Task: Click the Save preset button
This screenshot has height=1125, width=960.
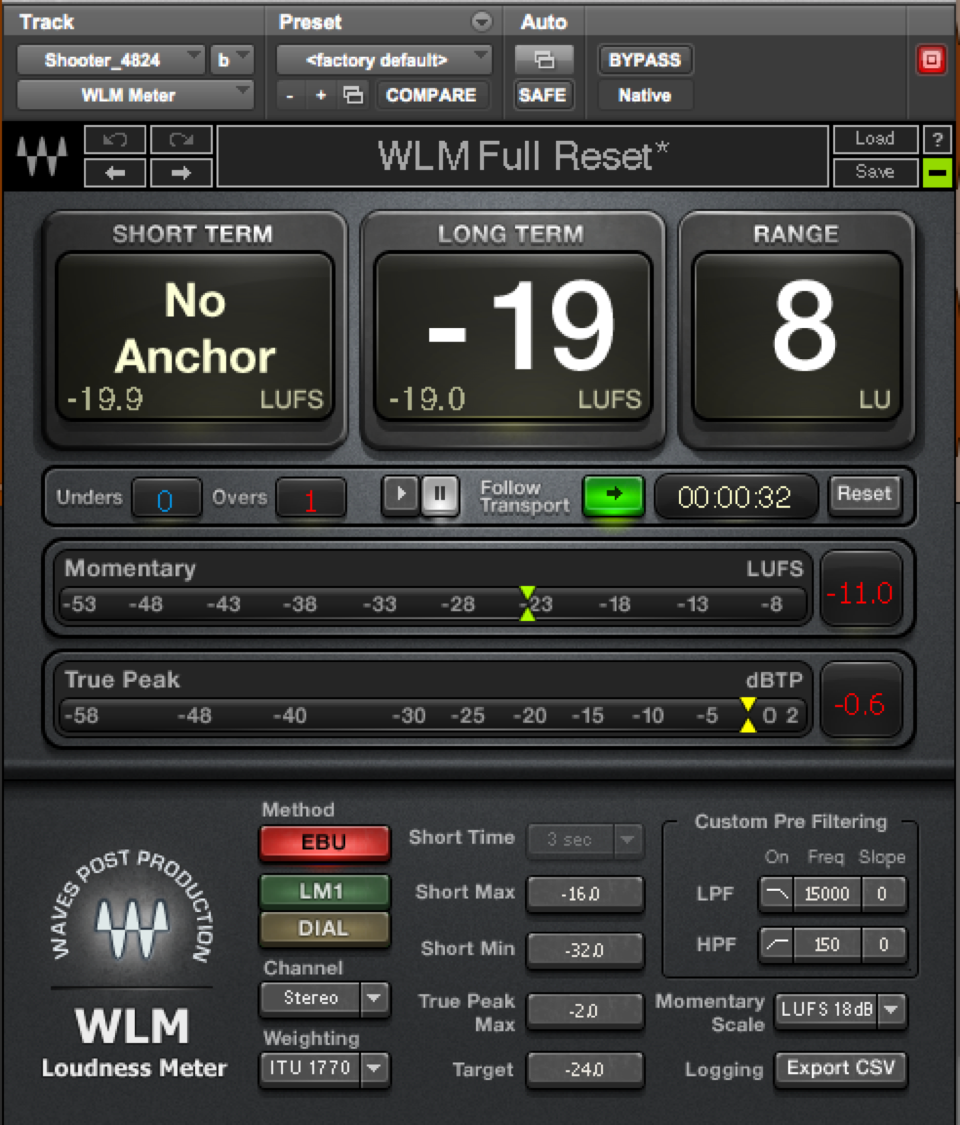Action: pos(875,173)
